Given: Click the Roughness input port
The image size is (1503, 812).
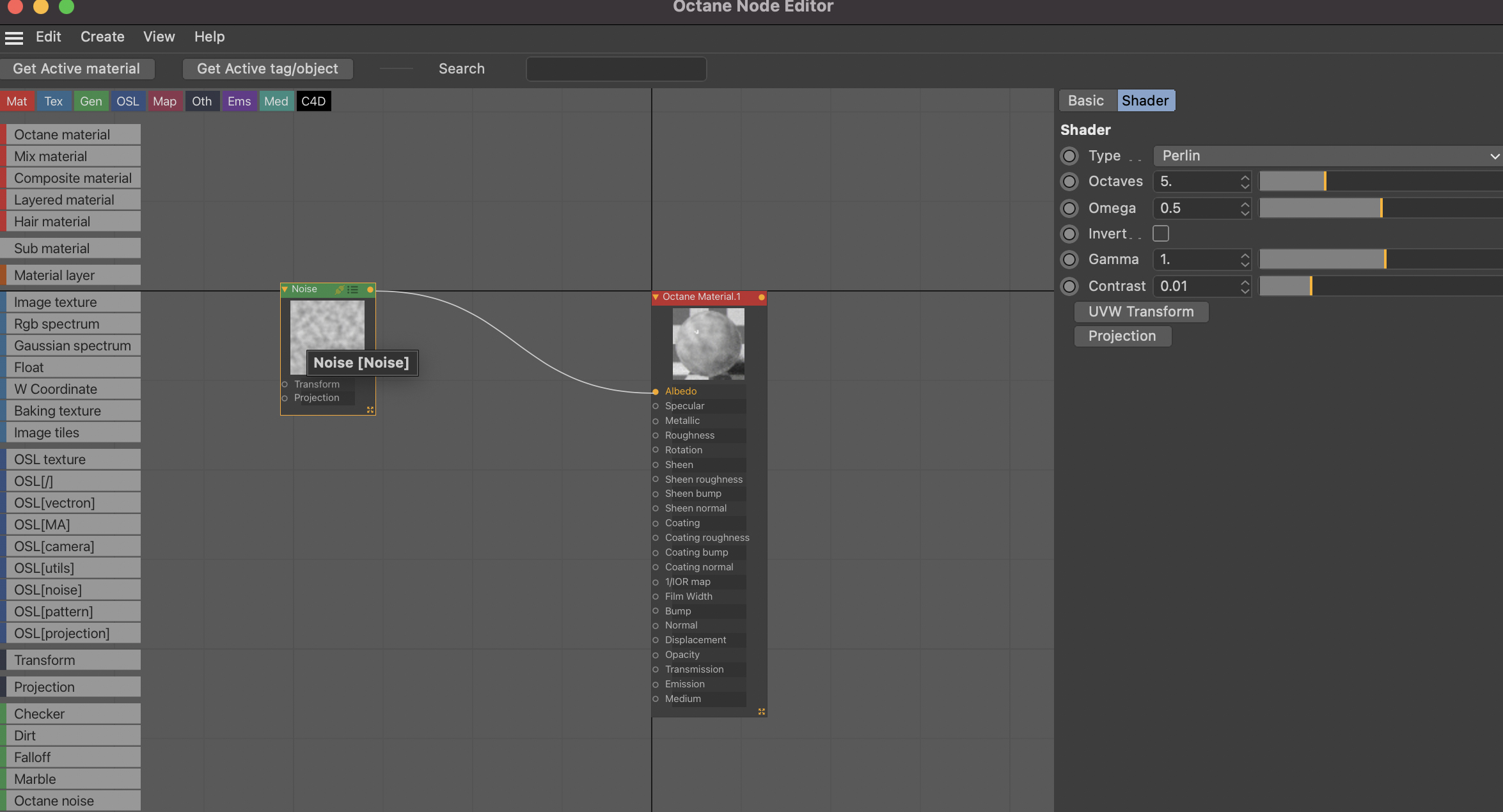Looking at the screenshot, I should (656, 435).
